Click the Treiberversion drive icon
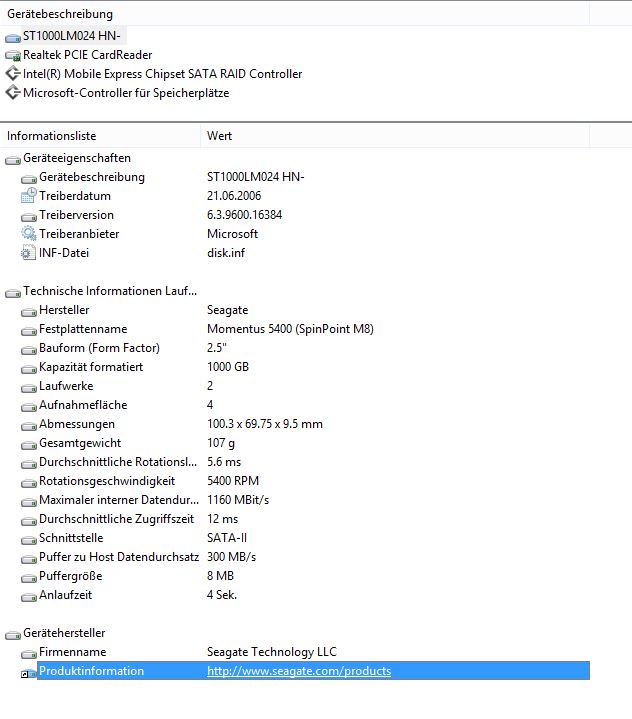Screen dimensions: 632x719 pyautogui.click(x=29, y=216)
